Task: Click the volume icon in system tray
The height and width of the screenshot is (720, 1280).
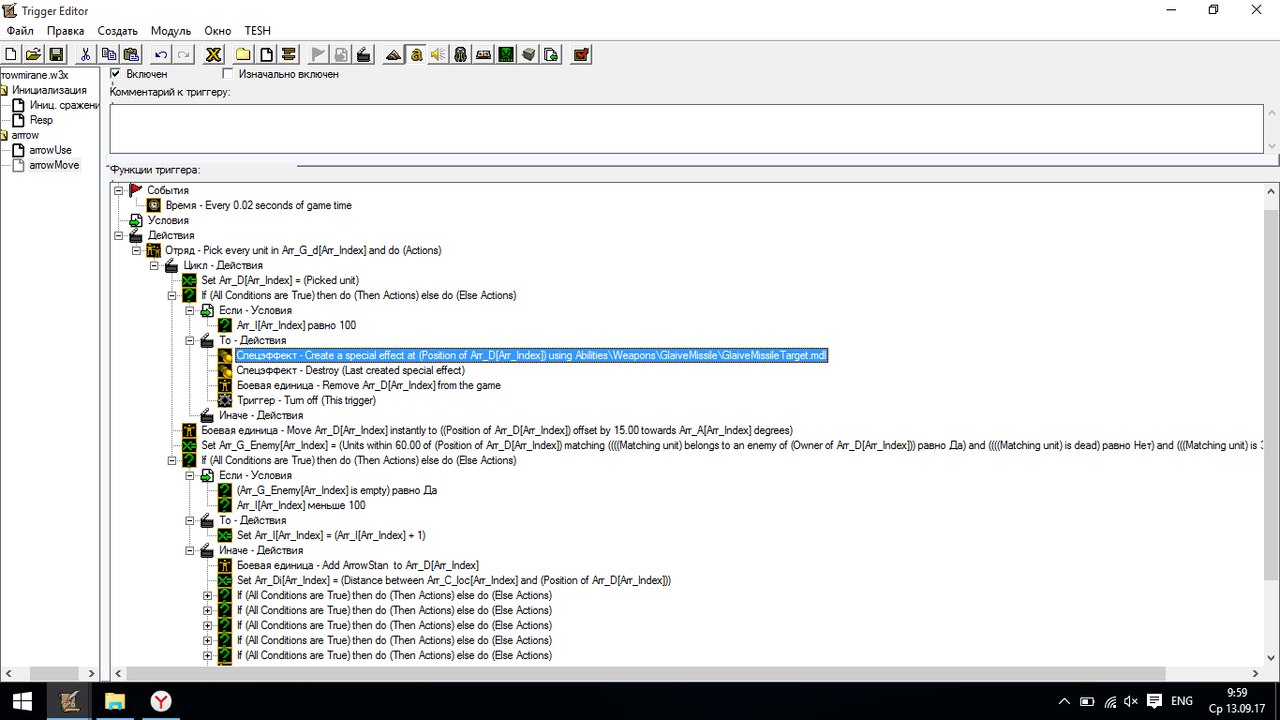Action: (1132, 701)
